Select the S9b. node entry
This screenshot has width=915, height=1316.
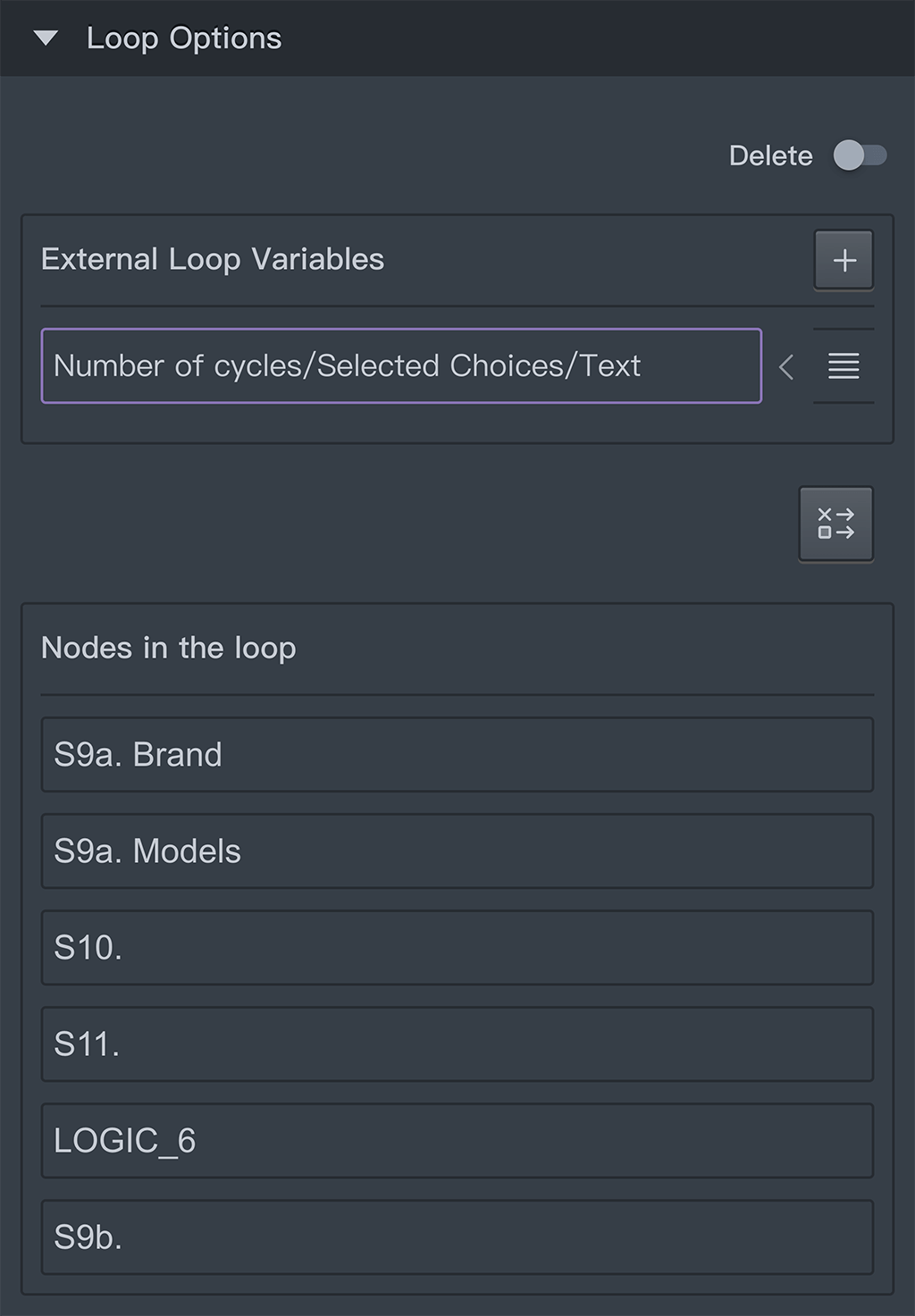click(x=457, y=1237)
